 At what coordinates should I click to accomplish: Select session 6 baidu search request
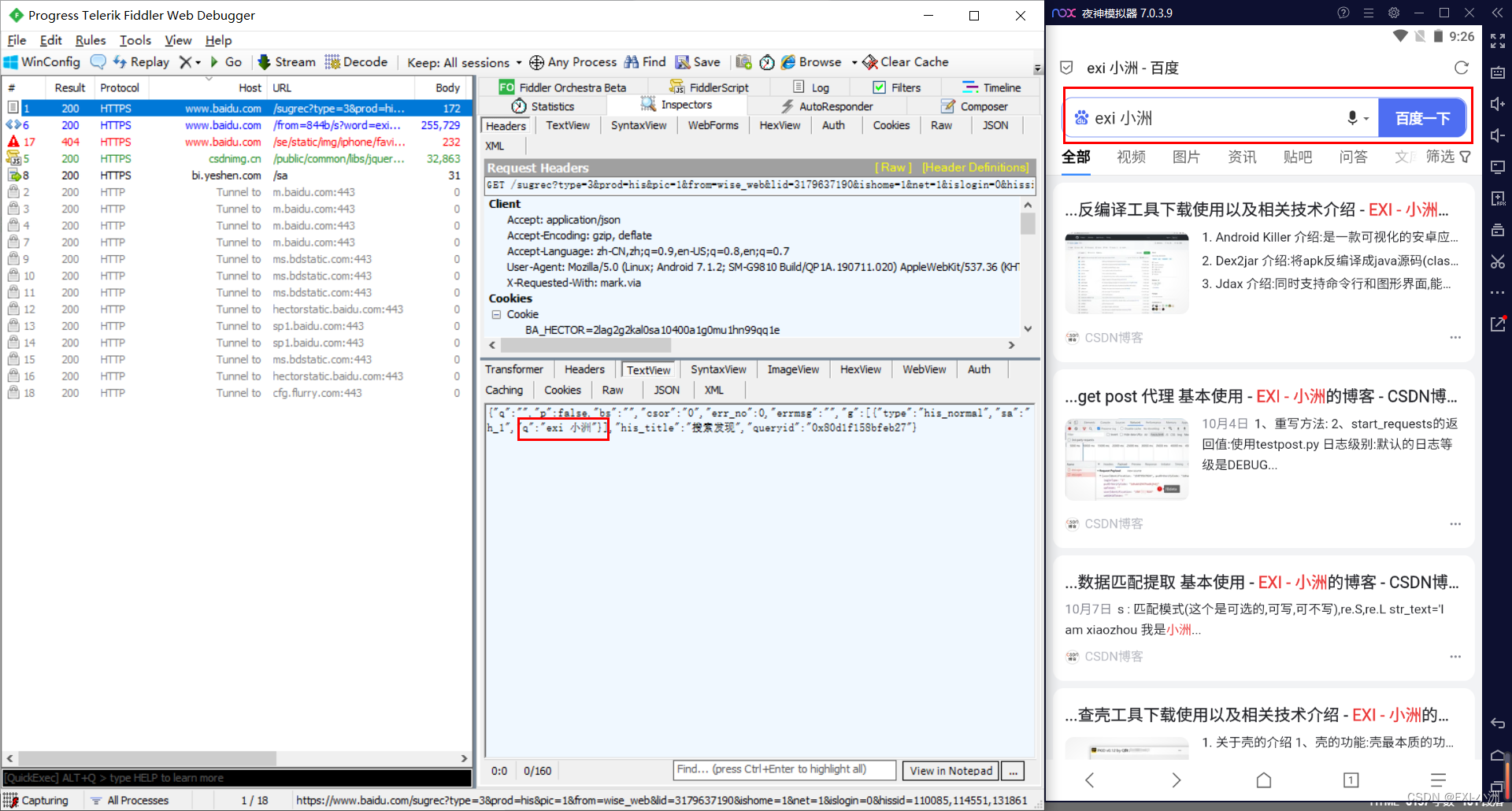pos(236,125)
